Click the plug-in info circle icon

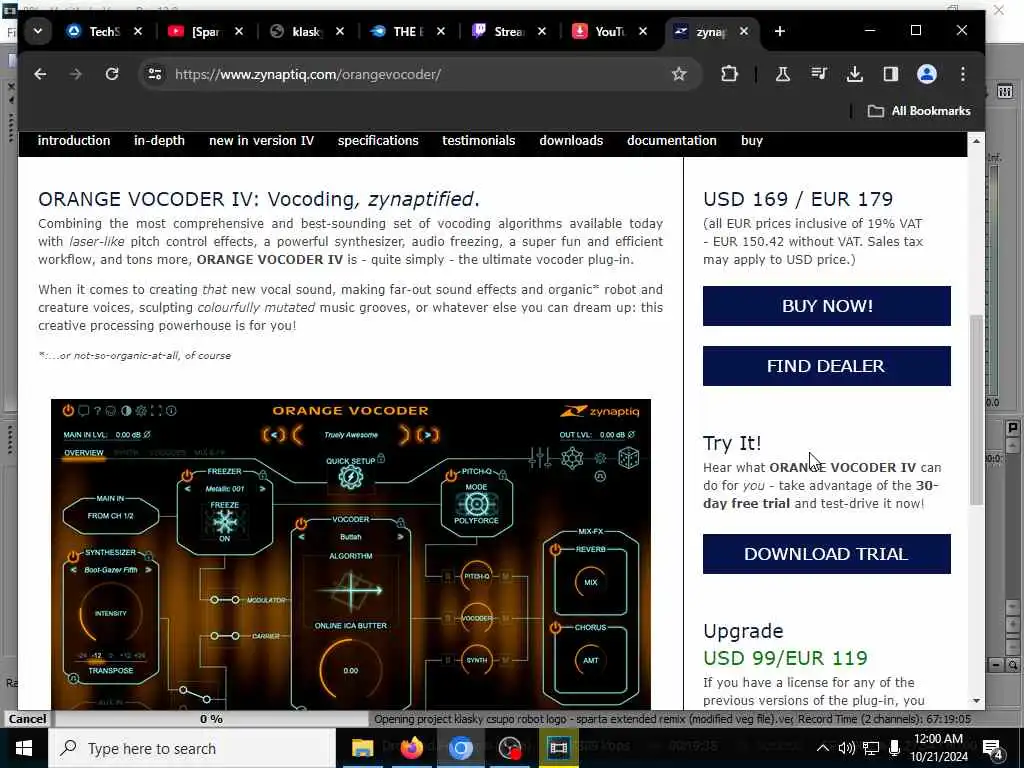(x=171, y=411)
